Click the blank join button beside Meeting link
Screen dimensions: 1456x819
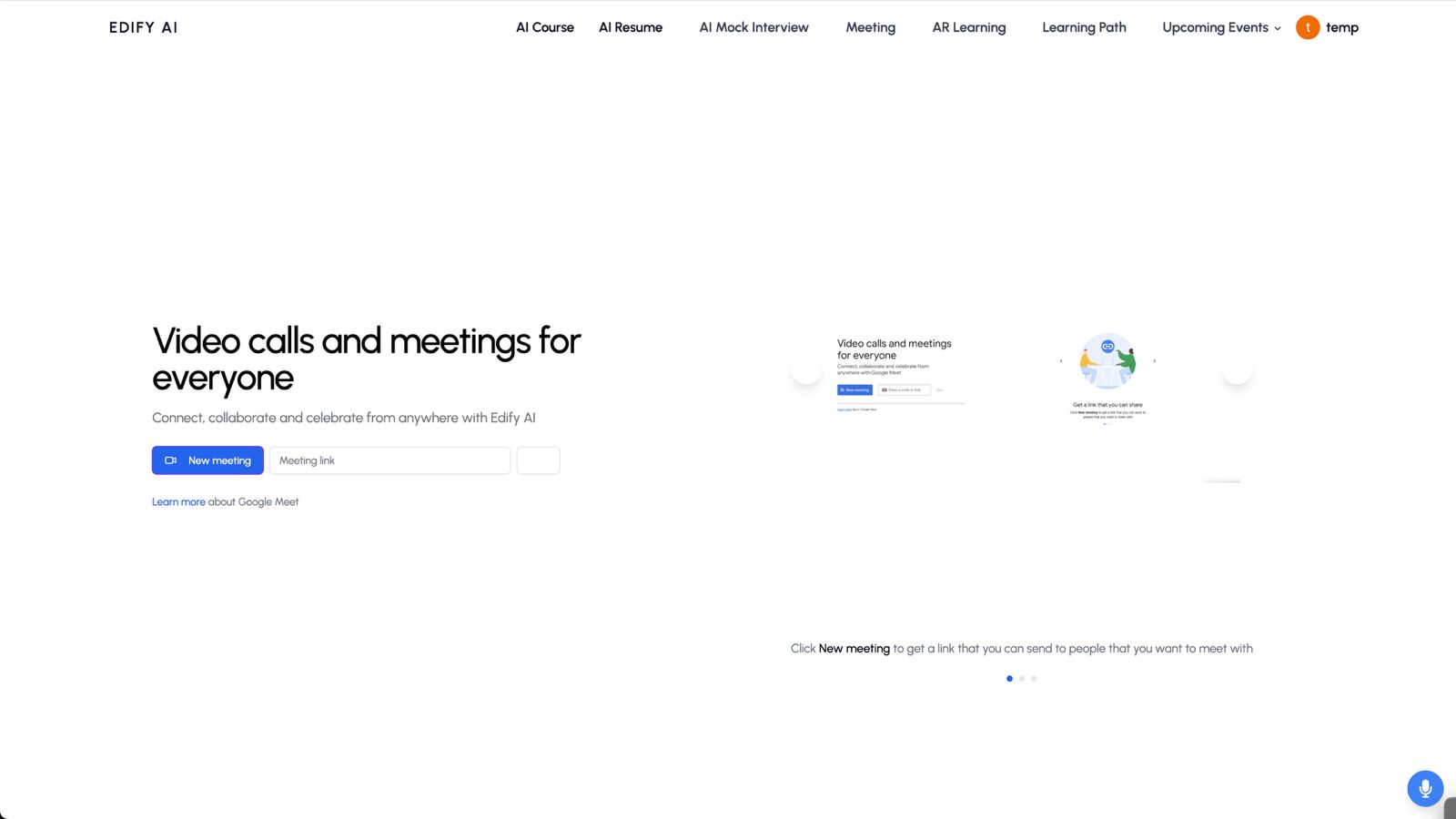(x=539, y=460)
